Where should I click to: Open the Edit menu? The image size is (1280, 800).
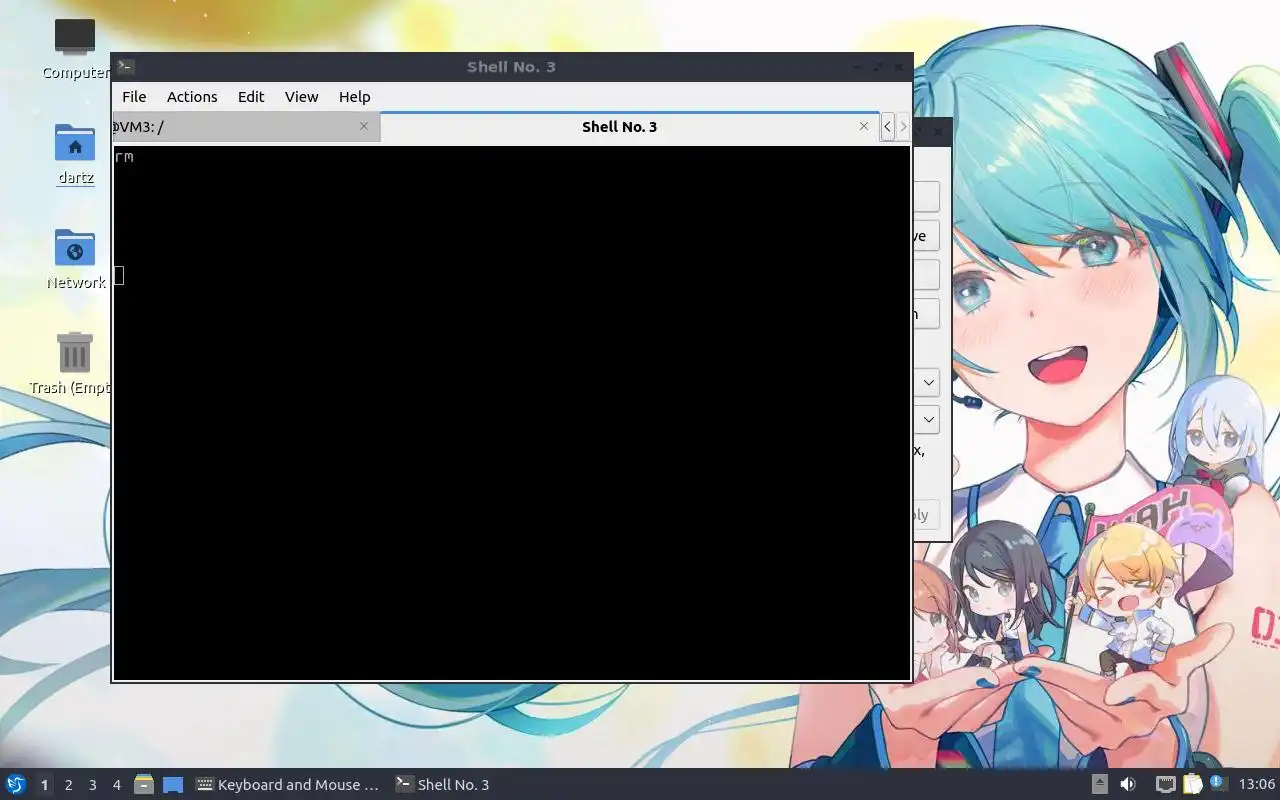pyautogui.click(x=251, y=97)
